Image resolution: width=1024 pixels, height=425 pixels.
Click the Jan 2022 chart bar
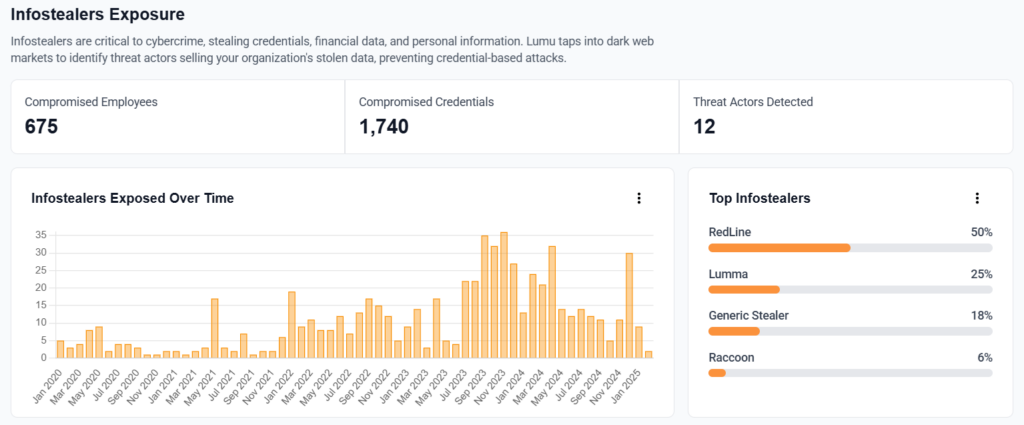coord(291,325)
